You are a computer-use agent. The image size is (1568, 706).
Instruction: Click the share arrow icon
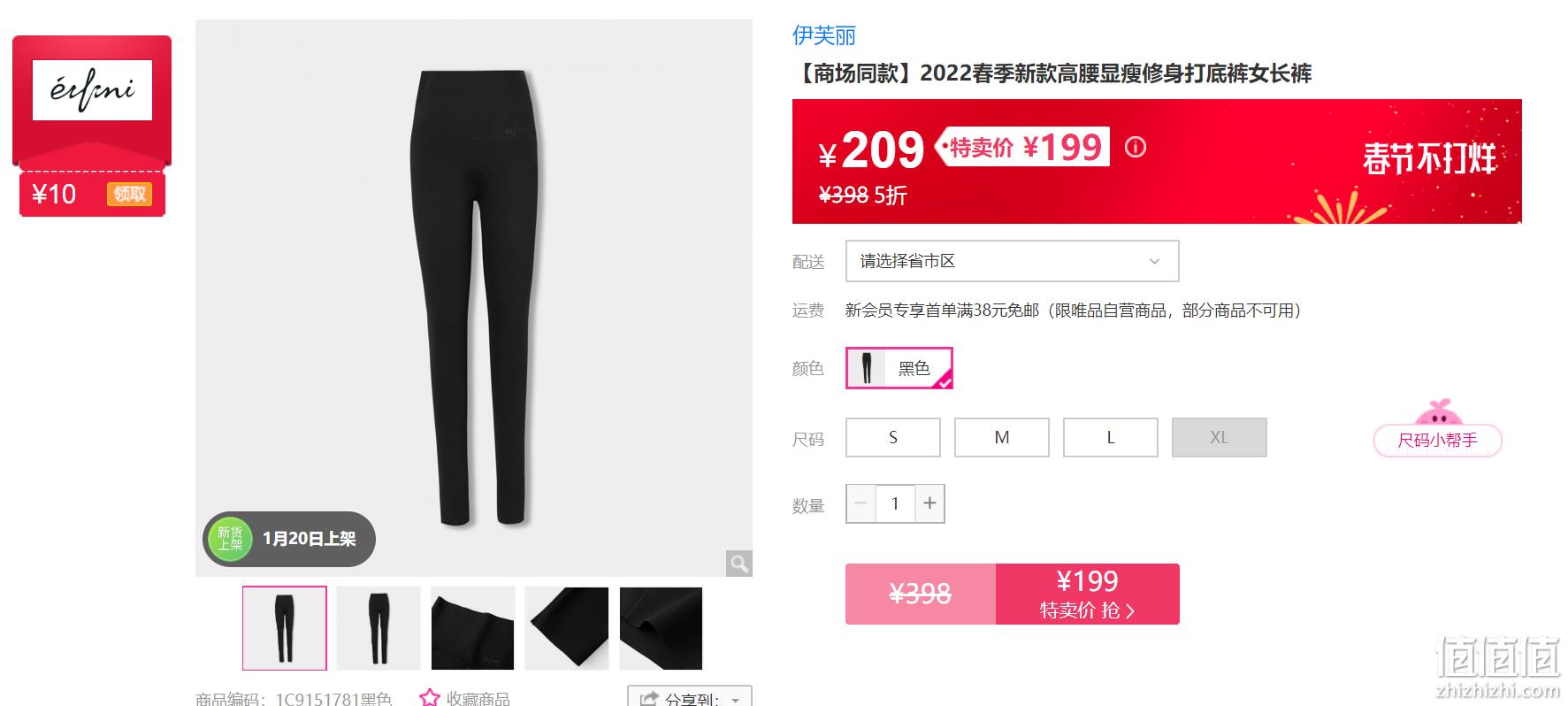pos(649,699)
